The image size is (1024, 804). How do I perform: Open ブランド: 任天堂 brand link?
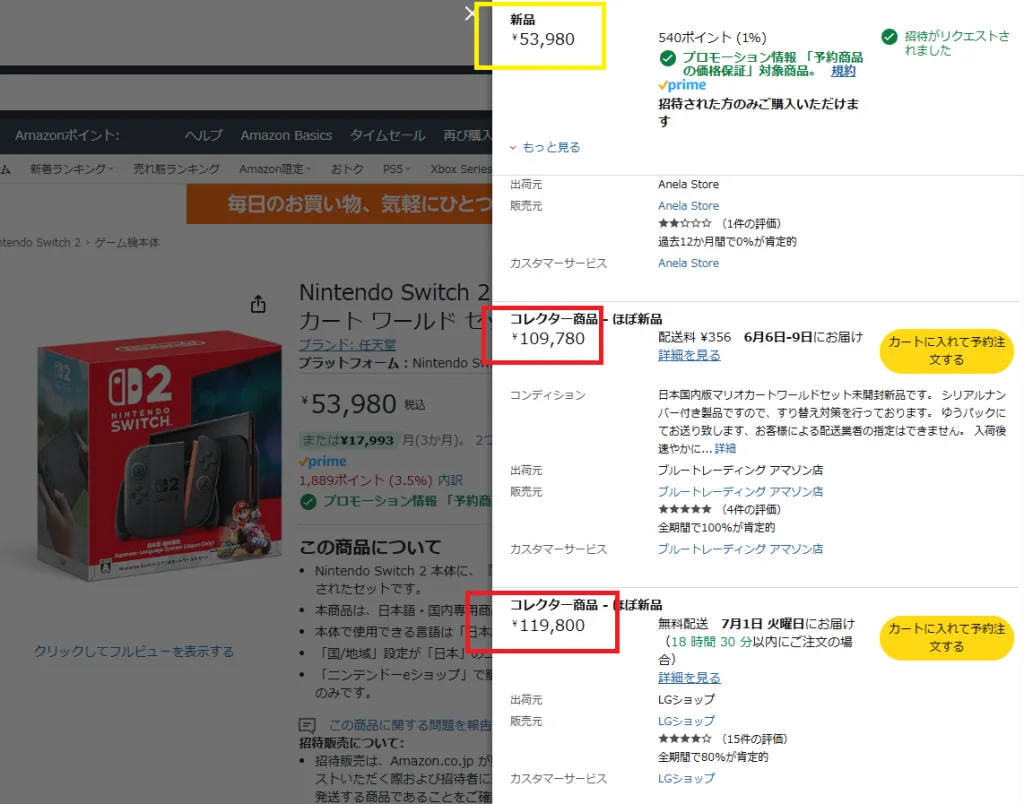[x=347, y=344]
